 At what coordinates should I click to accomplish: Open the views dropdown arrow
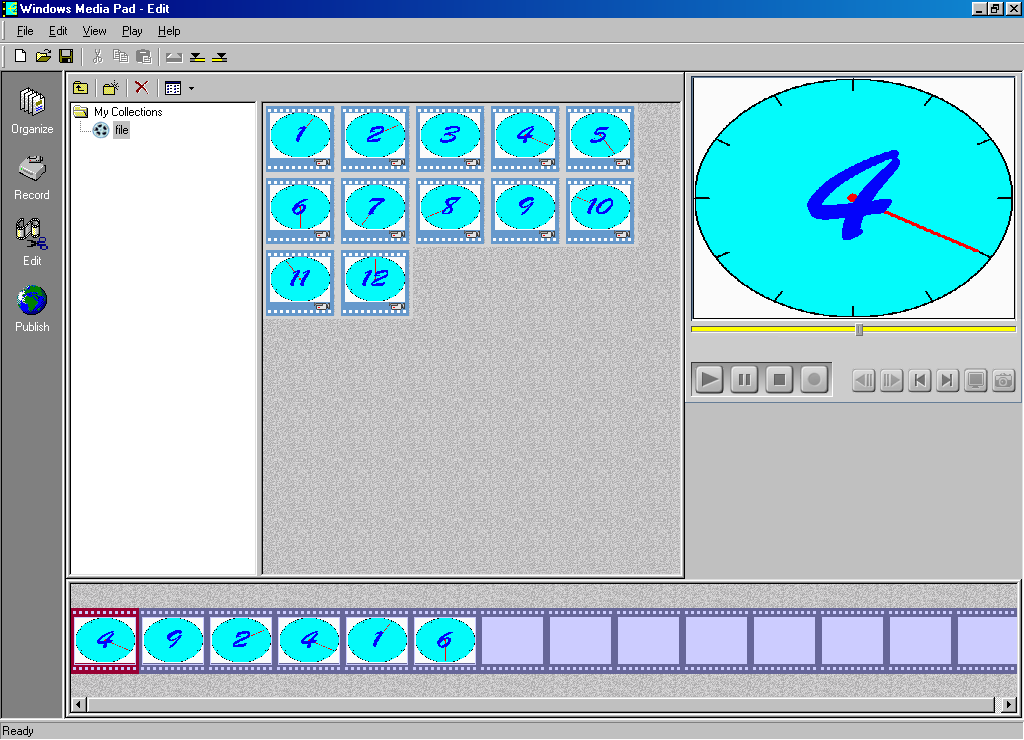pyautogui.click(x=191, y=88)
